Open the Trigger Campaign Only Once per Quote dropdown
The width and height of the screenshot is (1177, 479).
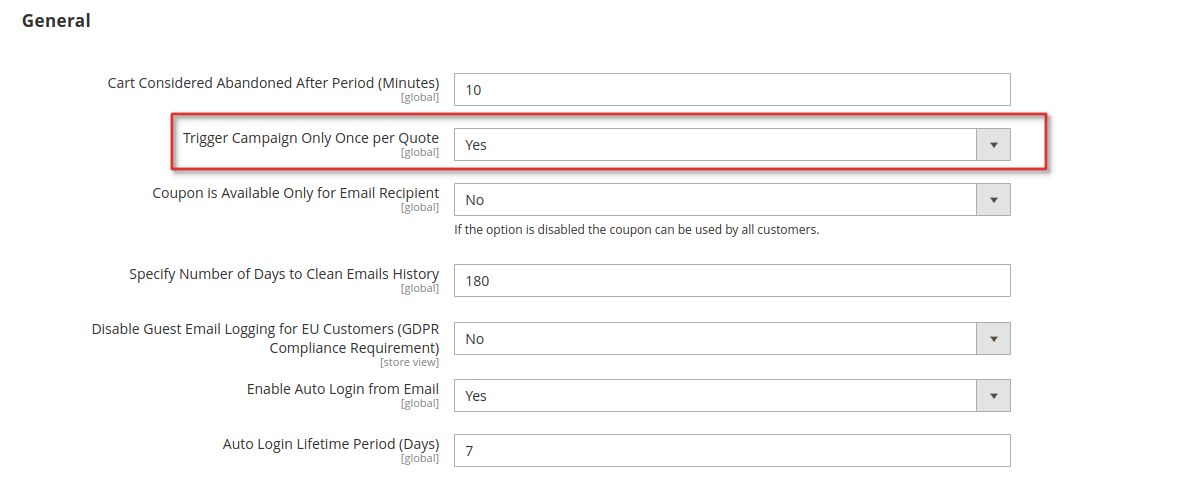click(x=732, y=145)
